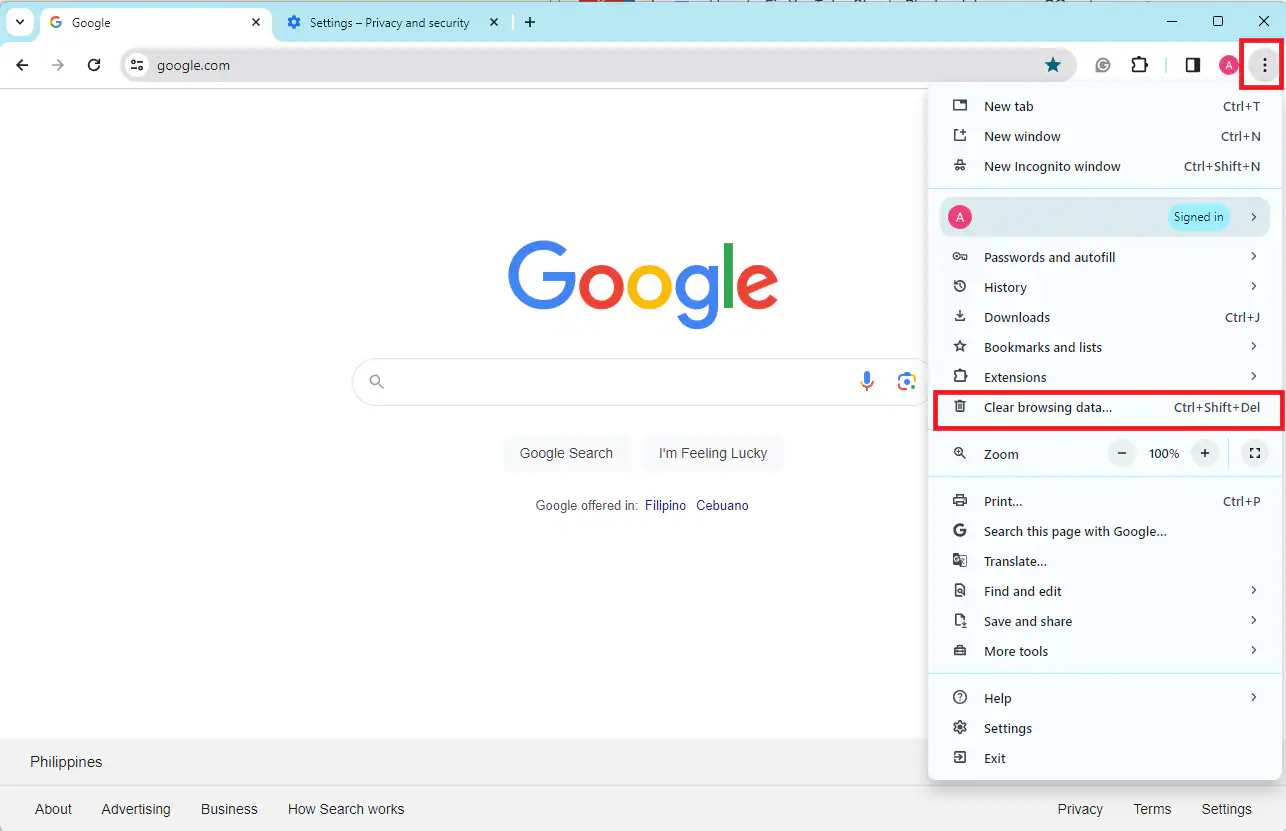Image resolution: width=1286 pixels, height=831 pixels.
Task: Expand Save and share submenu
Action: pyautogui.click(x=1105, y=621)
